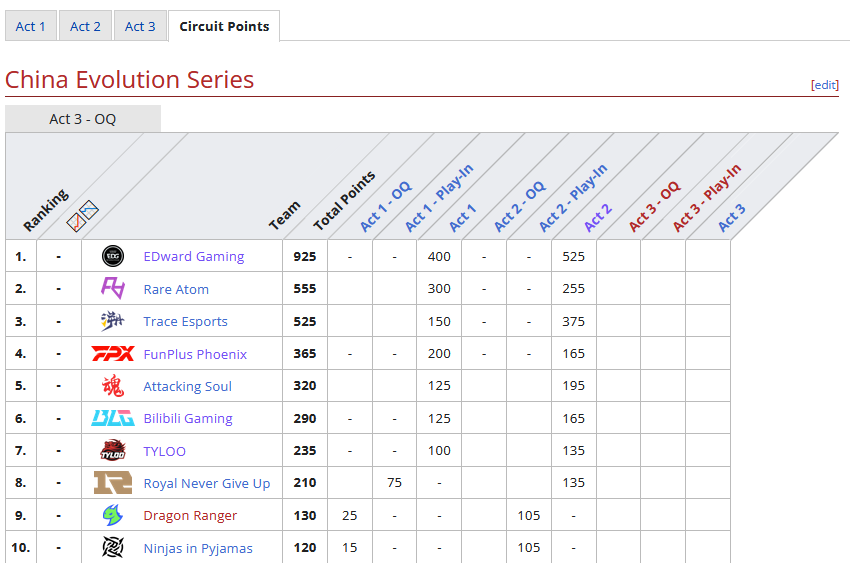Open the Royal Never Give Up link

pyautogui.click(x=207, y=483)
